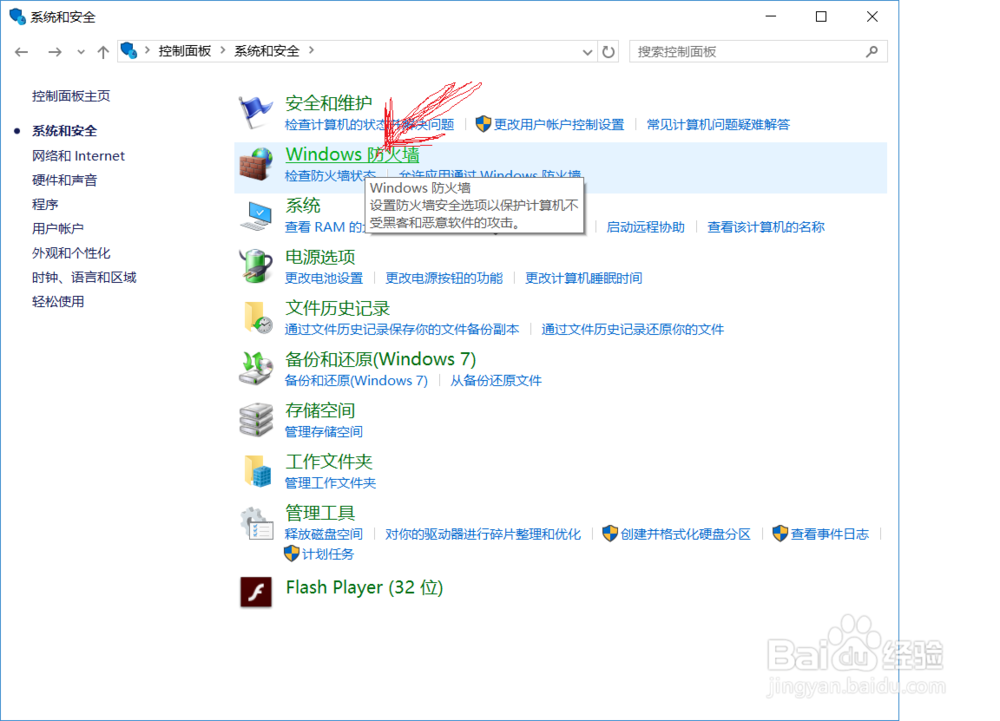The height and width of the screenshot is (721, 1000).
Task: Select 轻松使用 category
Action: tap(57, 302)
